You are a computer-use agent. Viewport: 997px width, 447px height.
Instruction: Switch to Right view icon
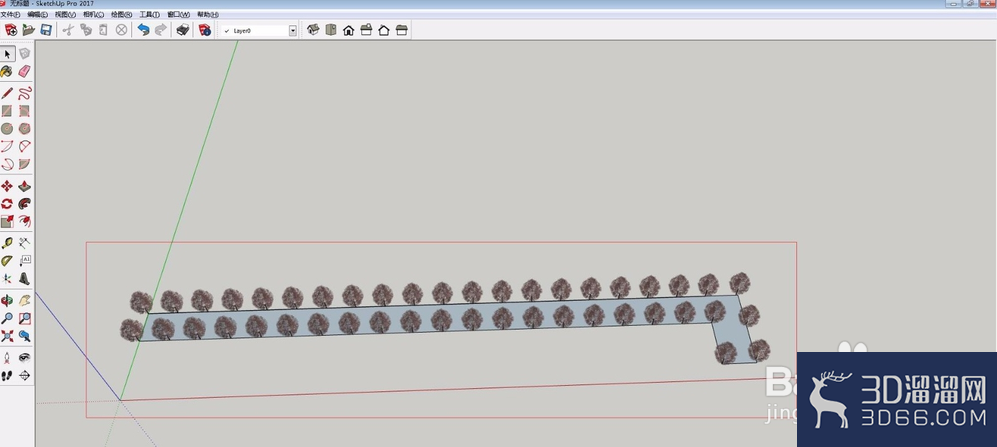click(366, 30)
